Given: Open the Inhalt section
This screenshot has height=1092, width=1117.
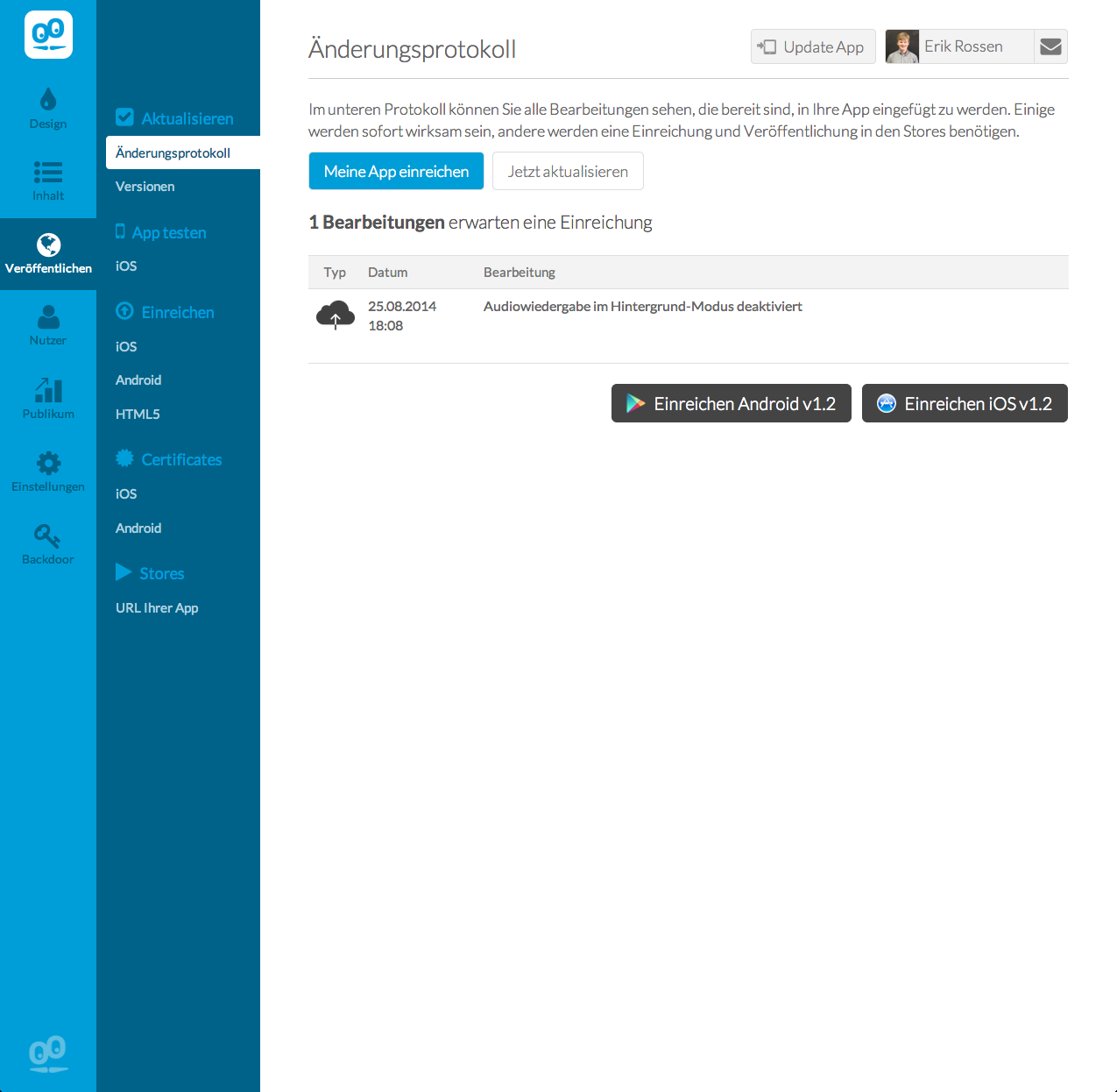Looking at the screenshot, I should [x=48, y=181].
